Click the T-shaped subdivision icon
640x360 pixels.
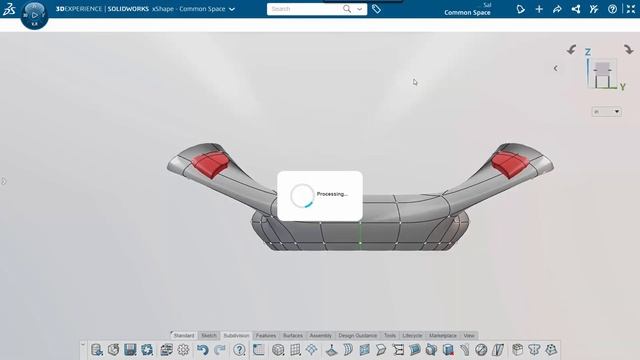point(534,350)
